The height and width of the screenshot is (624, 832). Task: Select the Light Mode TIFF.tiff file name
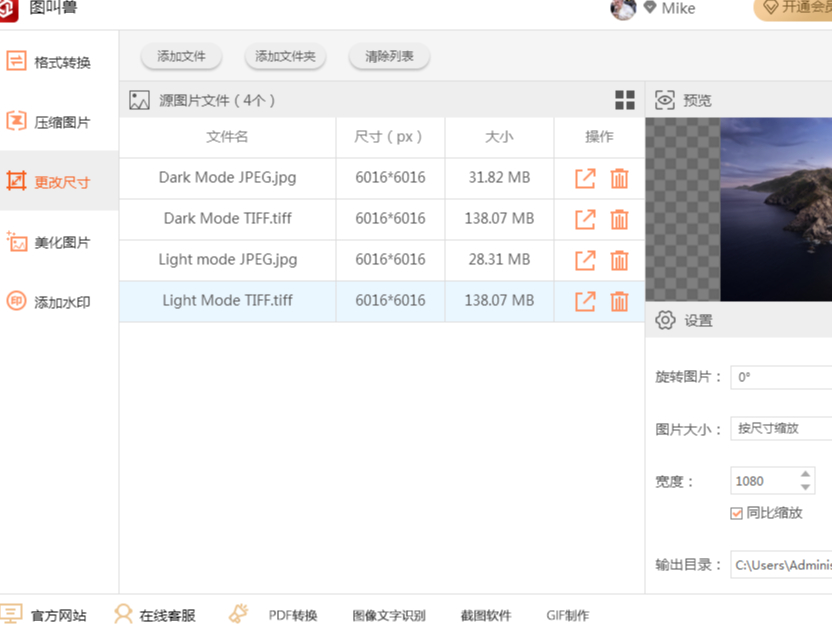228,300
